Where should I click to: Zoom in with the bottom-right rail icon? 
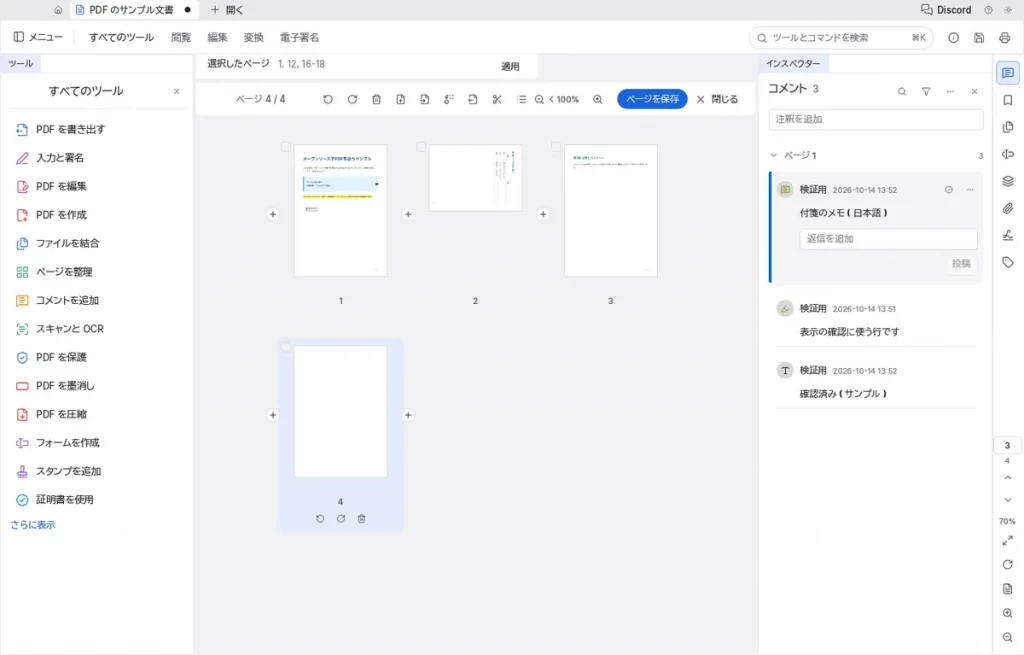(x=1008, y=613)
